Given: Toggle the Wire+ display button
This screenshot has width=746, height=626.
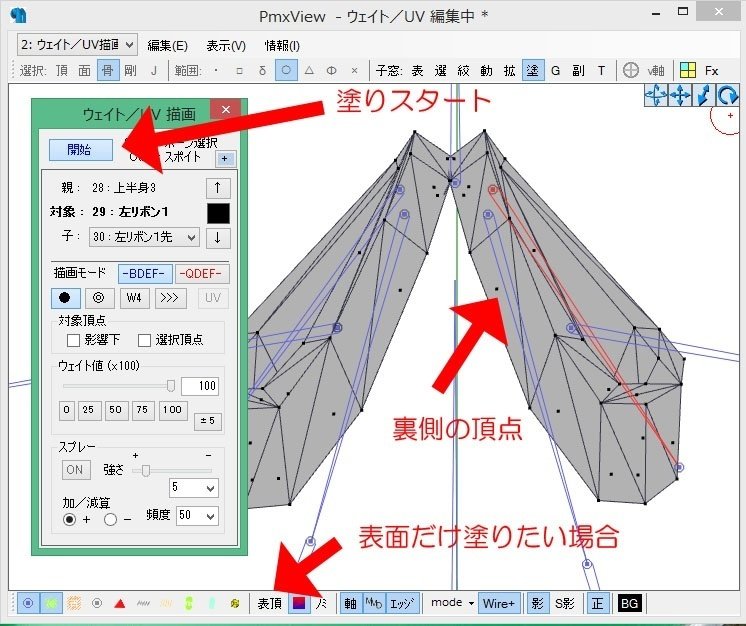Looking at the screenshot, I should [499, 603].
